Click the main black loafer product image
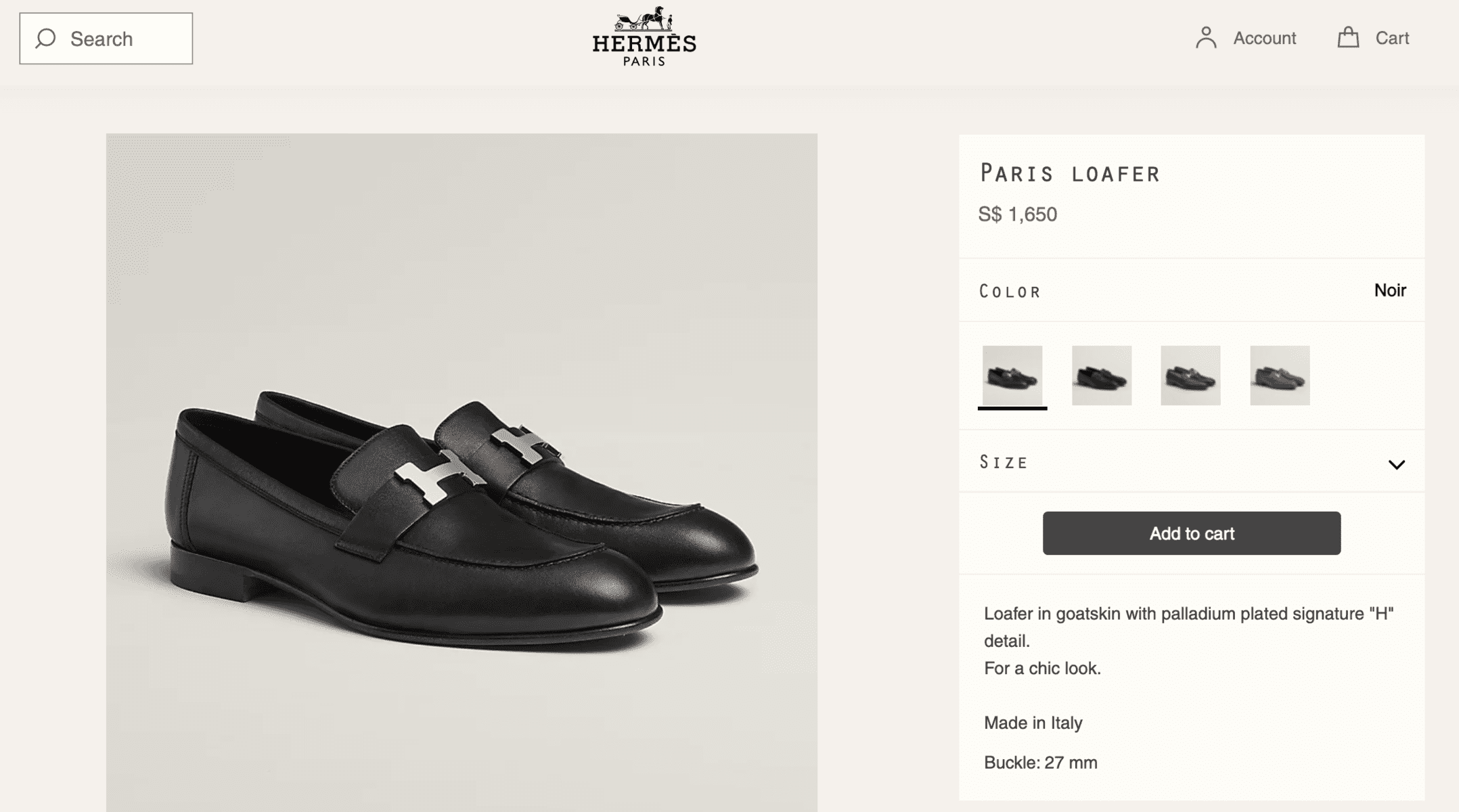1459x812 pixels. click(x=462, y=472)
